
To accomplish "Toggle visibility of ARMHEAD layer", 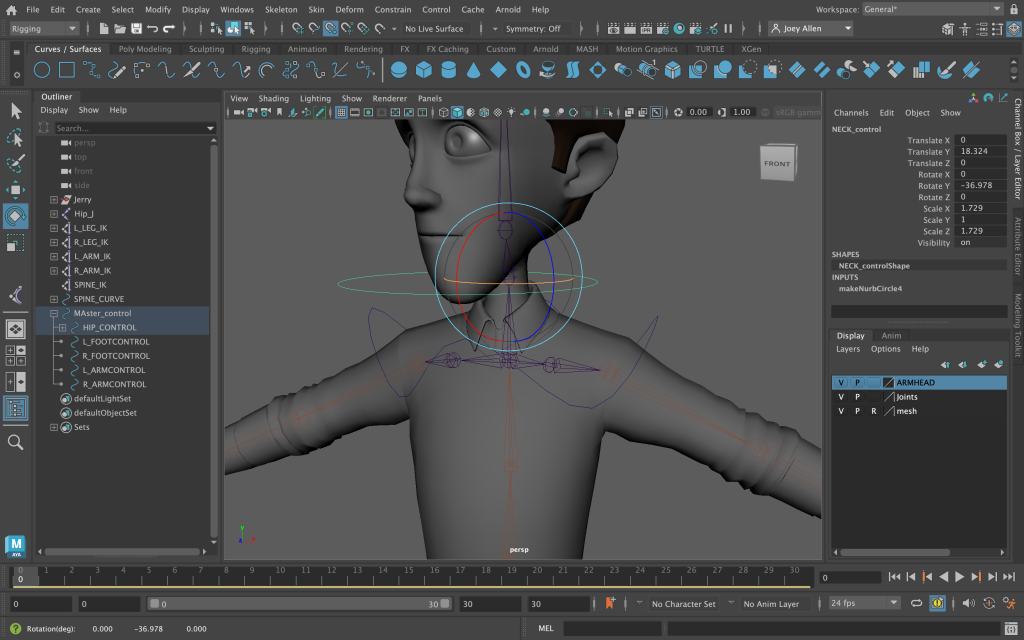I will [x=841, y=383].
